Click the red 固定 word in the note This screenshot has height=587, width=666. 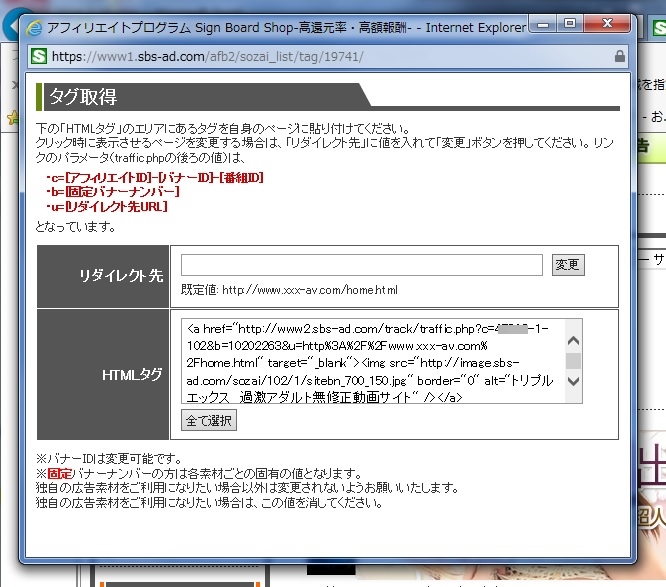59,473
